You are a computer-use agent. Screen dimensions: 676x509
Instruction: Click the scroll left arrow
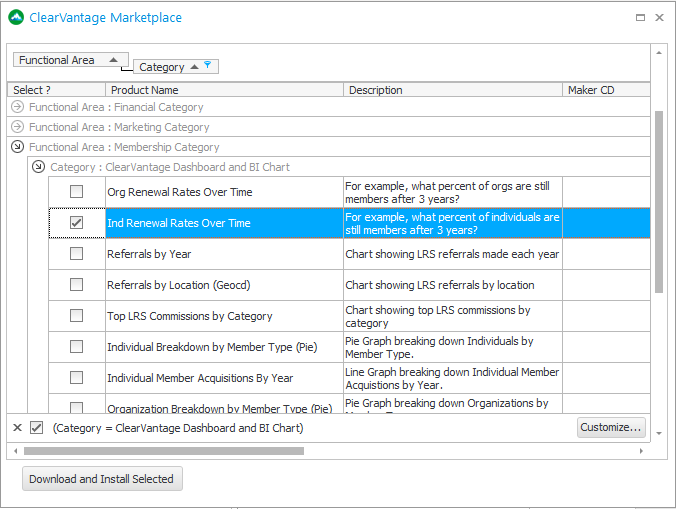16,451
